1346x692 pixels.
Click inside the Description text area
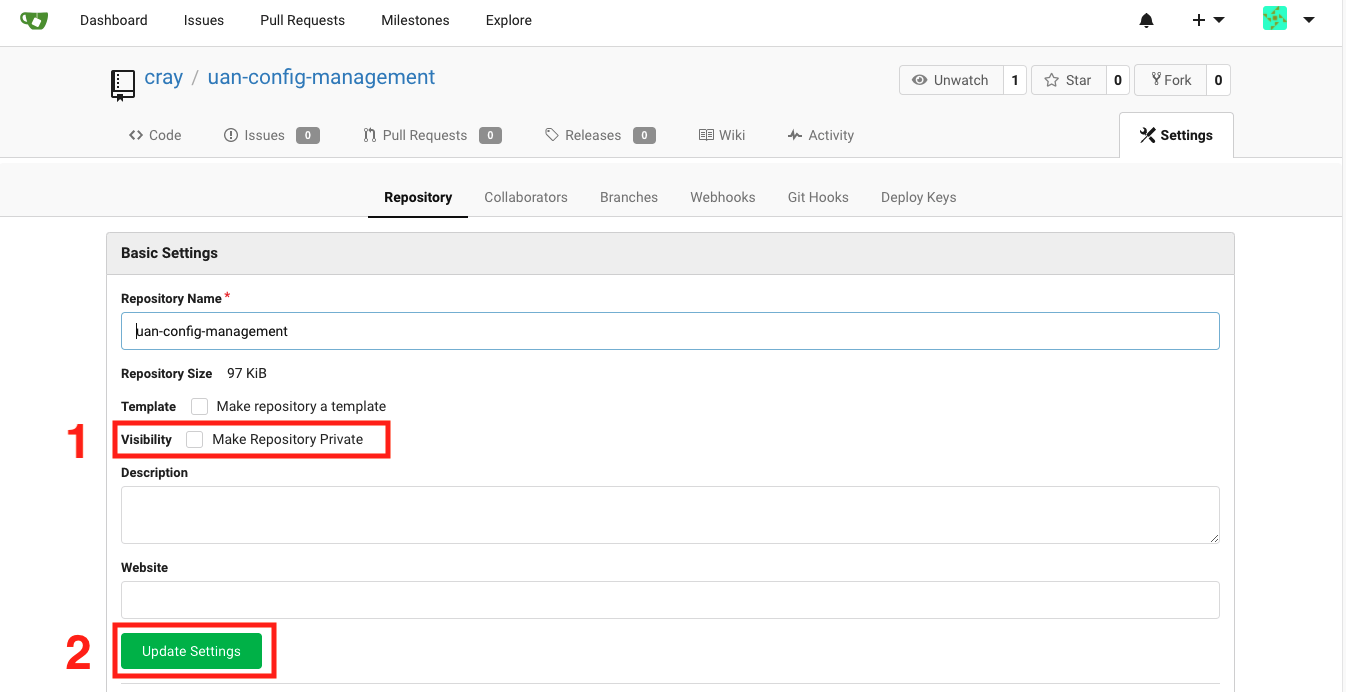(670, 513)
